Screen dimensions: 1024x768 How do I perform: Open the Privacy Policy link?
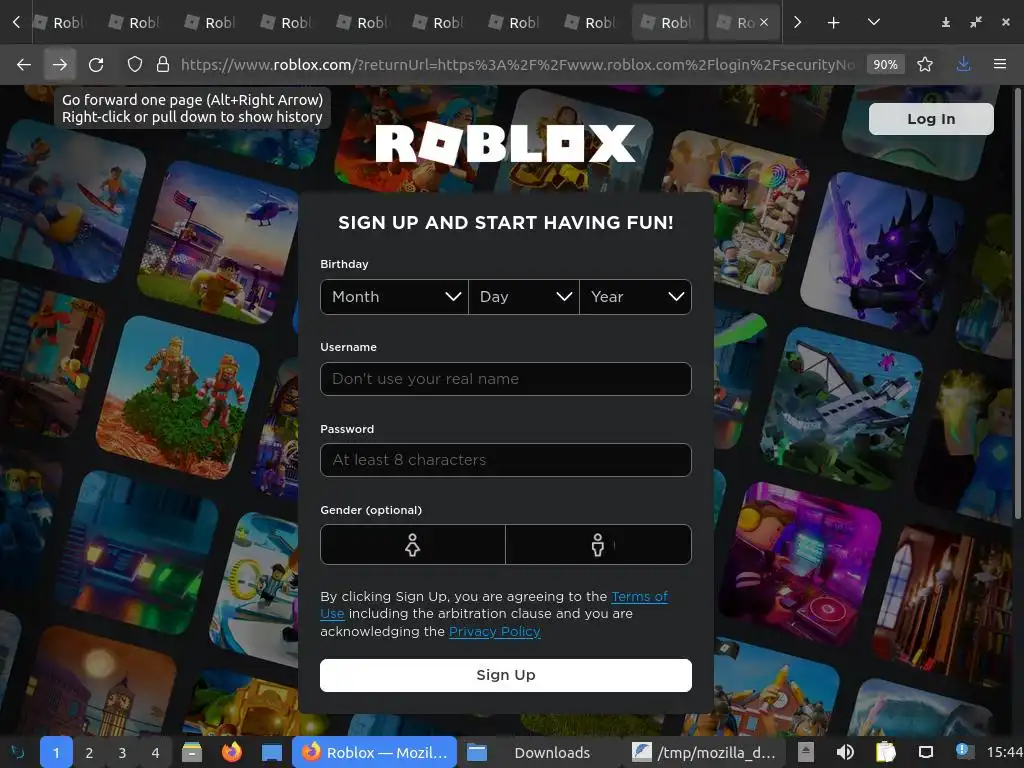coord(494,632)
